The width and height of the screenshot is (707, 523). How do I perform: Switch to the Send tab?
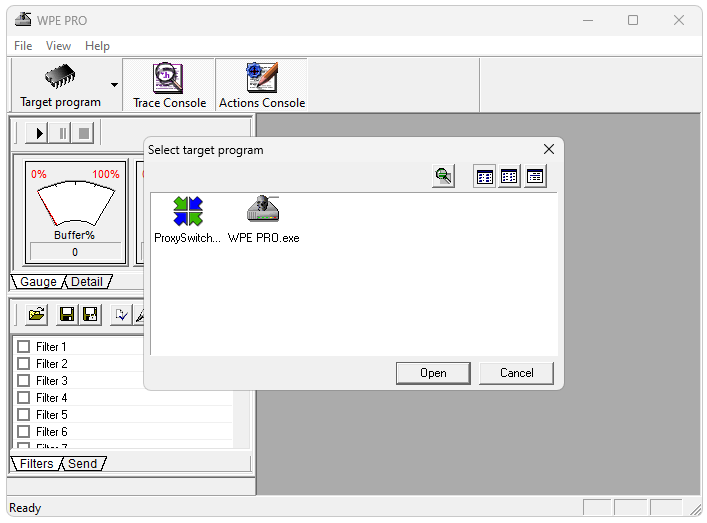[x=83, y=464]
